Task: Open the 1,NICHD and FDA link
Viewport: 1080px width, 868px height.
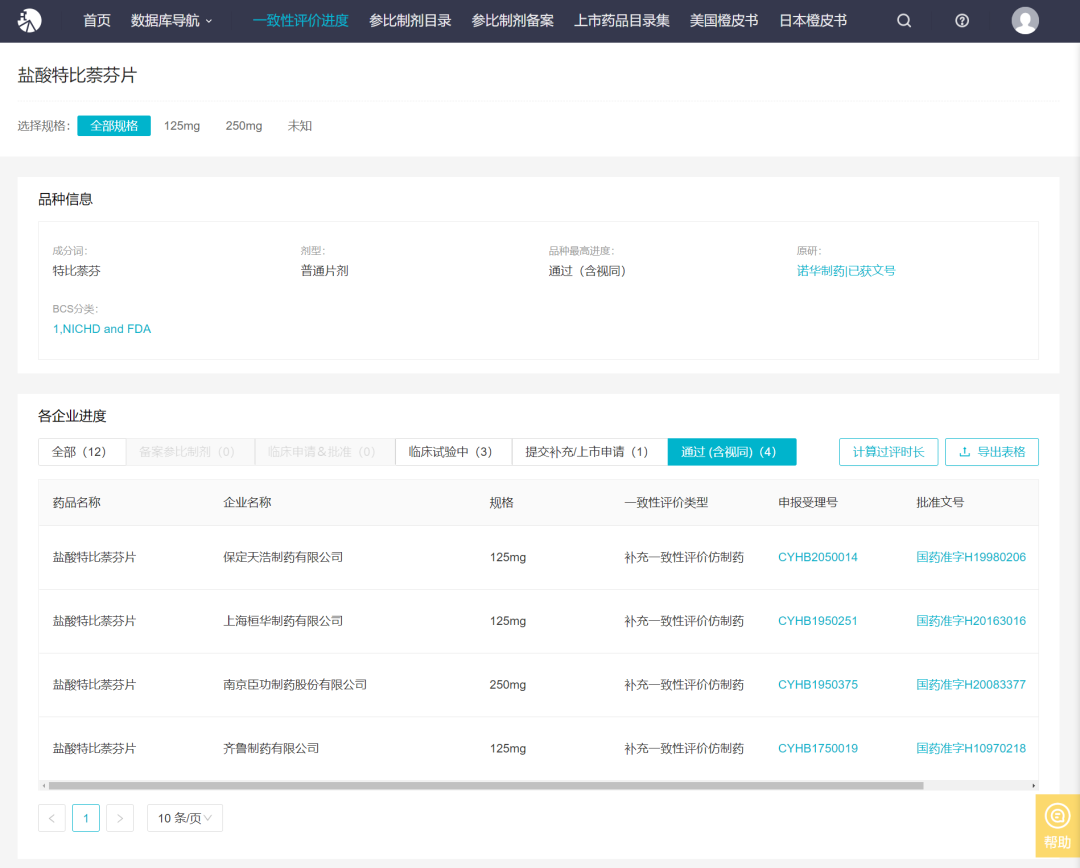Action: pyautogui.click(x=102, y=329)
